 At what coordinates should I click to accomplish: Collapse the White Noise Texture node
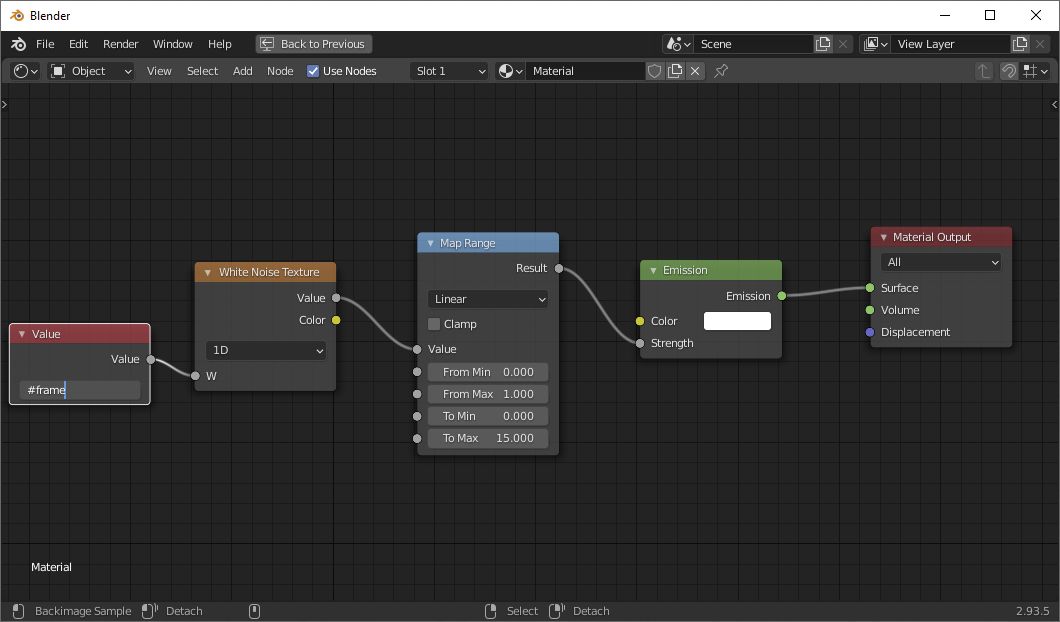pos(208,272)
